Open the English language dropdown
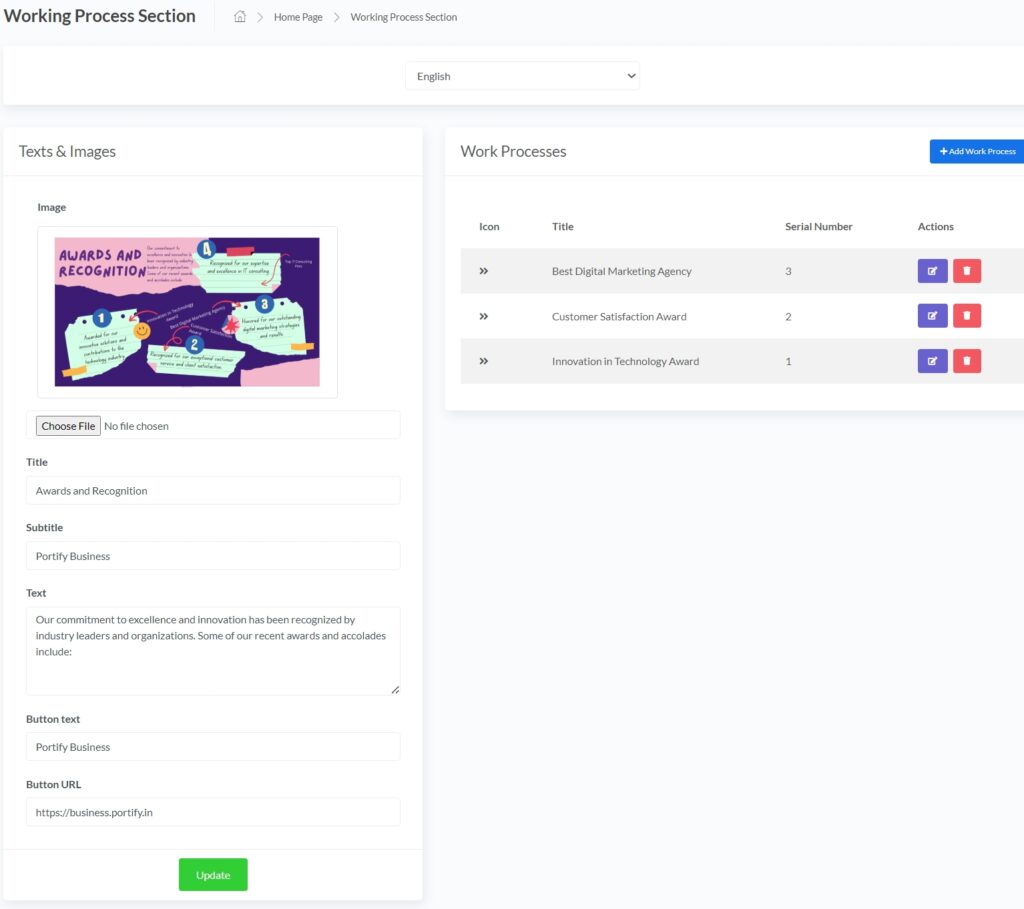This screenshot has width=1024, height=909. (522, 76)
